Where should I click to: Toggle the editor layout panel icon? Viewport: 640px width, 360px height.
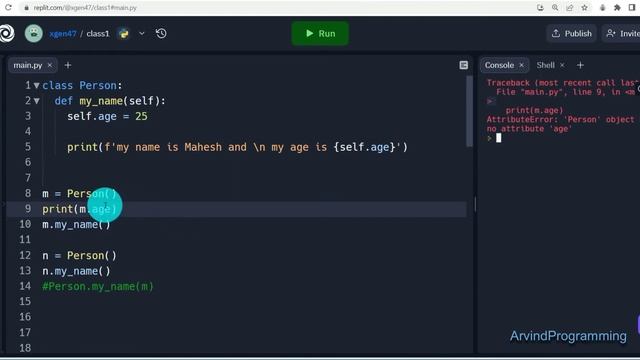[463, 65]
